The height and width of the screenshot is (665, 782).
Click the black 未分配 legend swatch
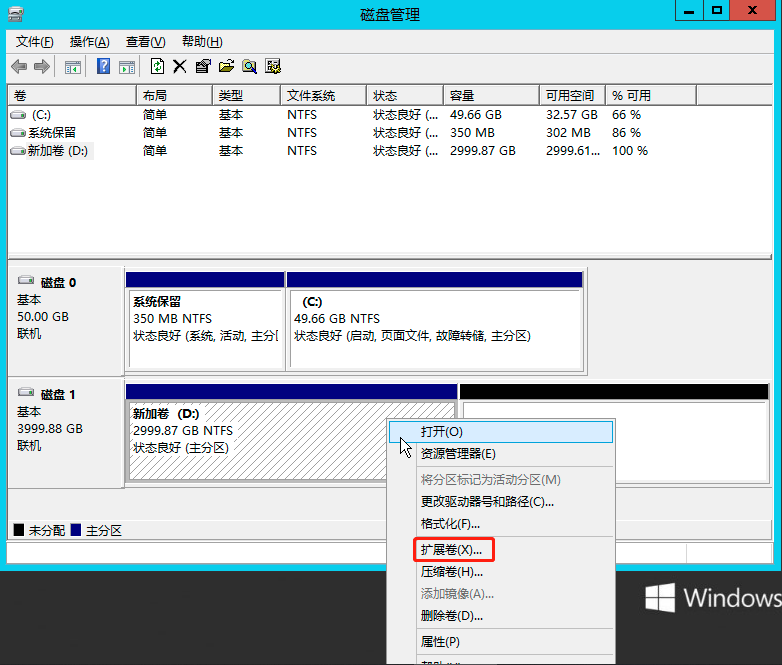(19, 530)
